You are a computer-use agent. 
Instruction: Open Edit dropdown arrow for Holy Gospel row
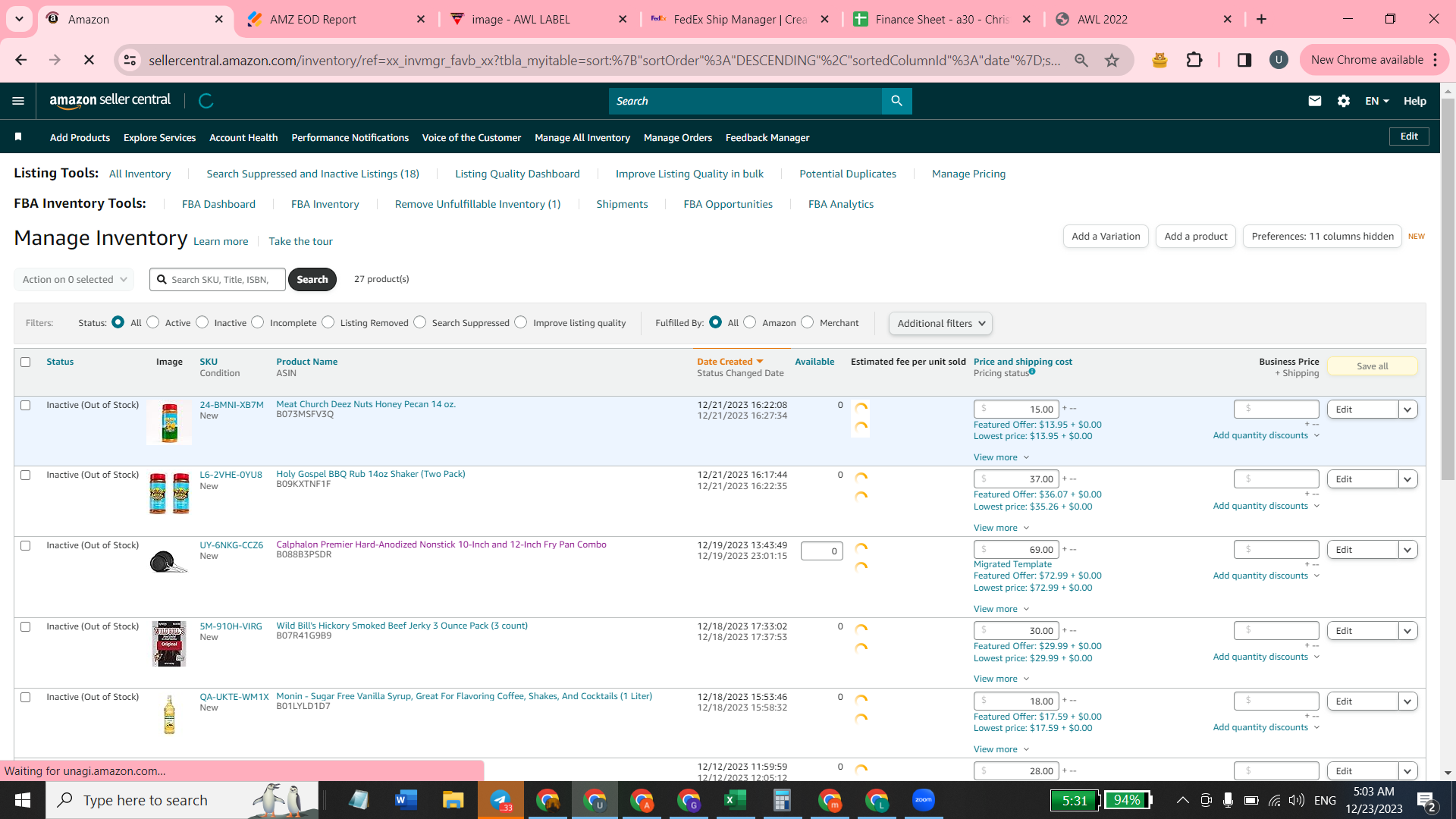click(1408, 479)
